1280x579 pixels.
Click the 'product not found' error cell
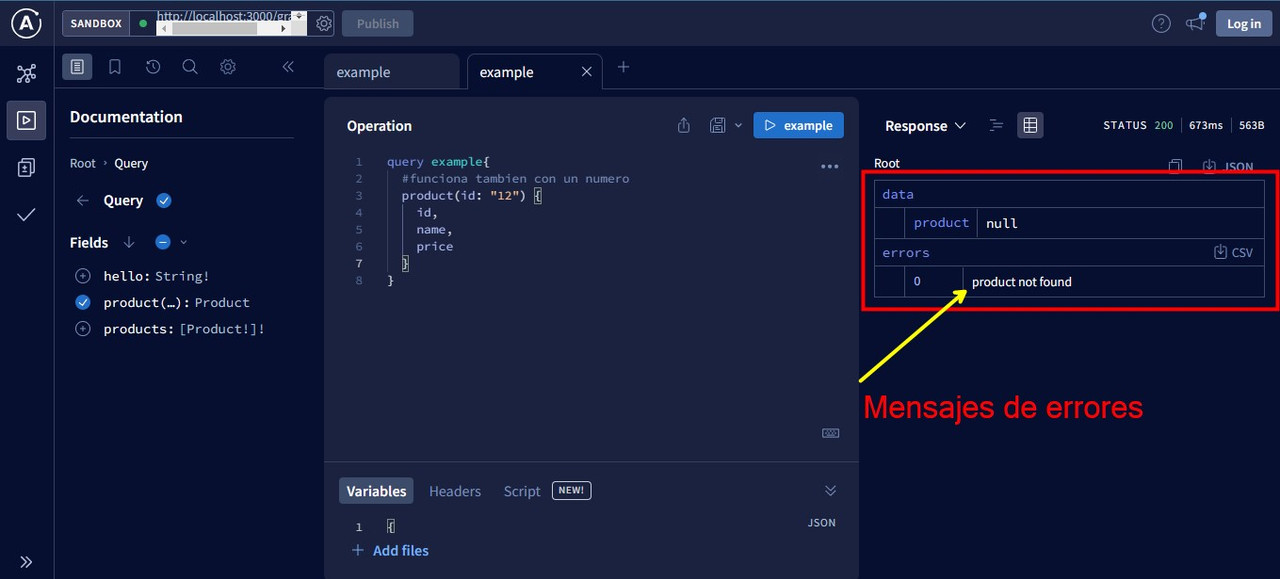pos(1113,282)
